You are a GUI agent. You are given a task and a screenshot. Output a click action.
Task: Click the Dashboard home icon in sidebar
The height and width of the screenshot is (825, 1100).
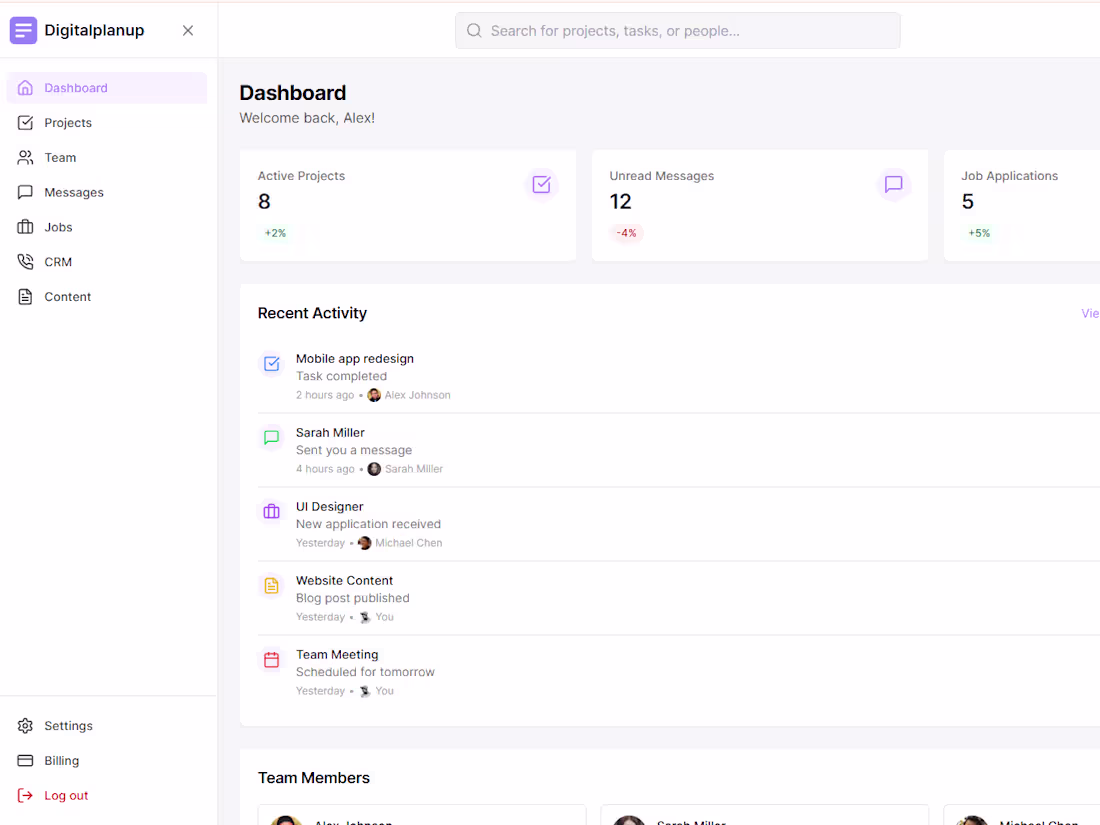tap(25, 88)
